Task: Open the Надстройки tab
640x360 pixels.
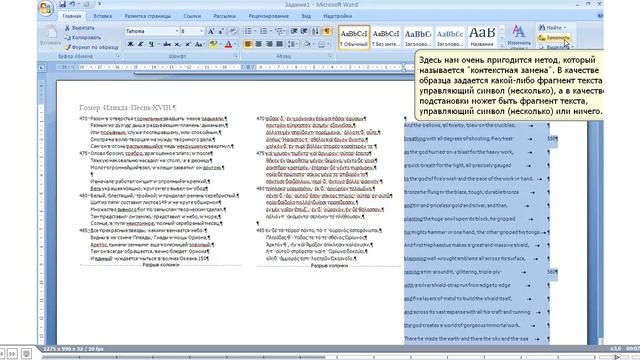Action: (338, 16)
